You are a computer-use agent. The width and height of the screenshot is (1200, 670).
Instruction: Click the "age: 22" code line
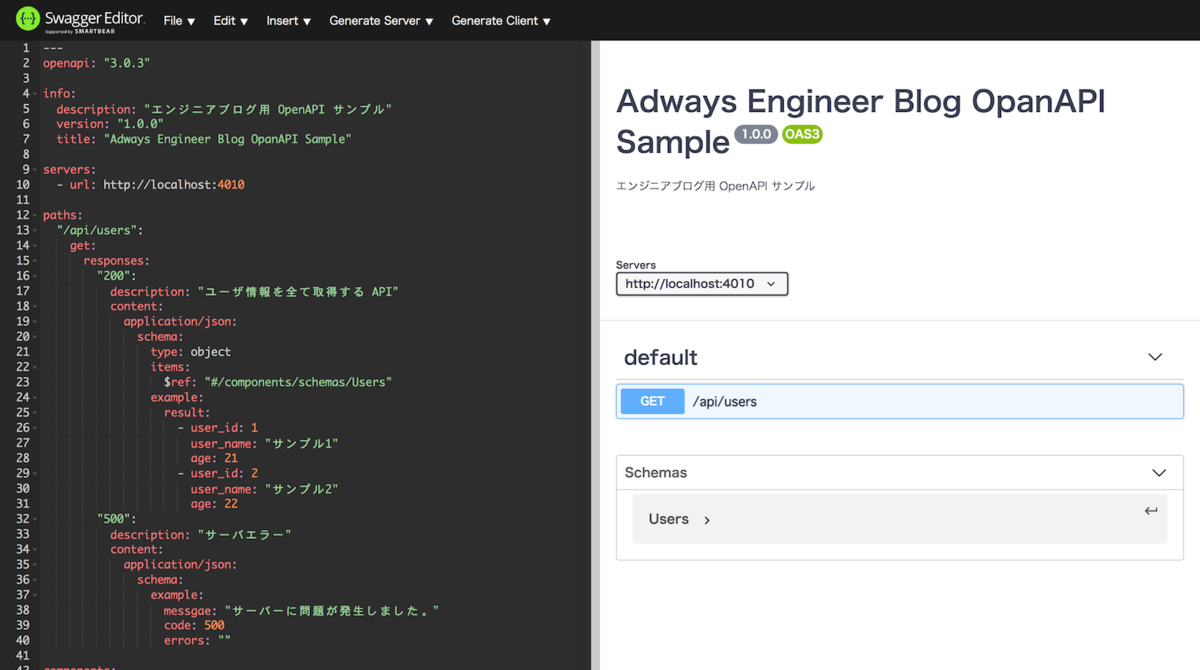coord(214,504)
